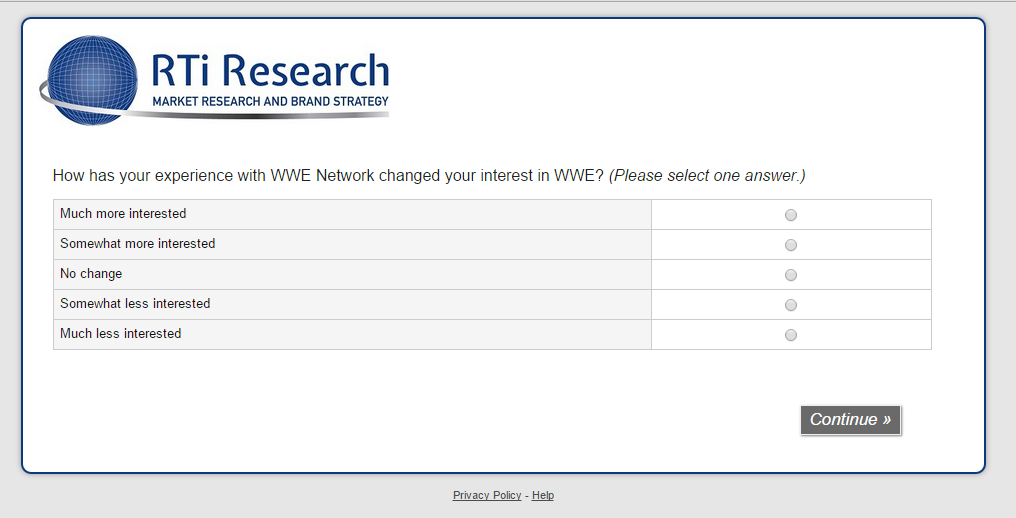Open the Help link
Screen dimensions: 1016x518
[543, 496]
